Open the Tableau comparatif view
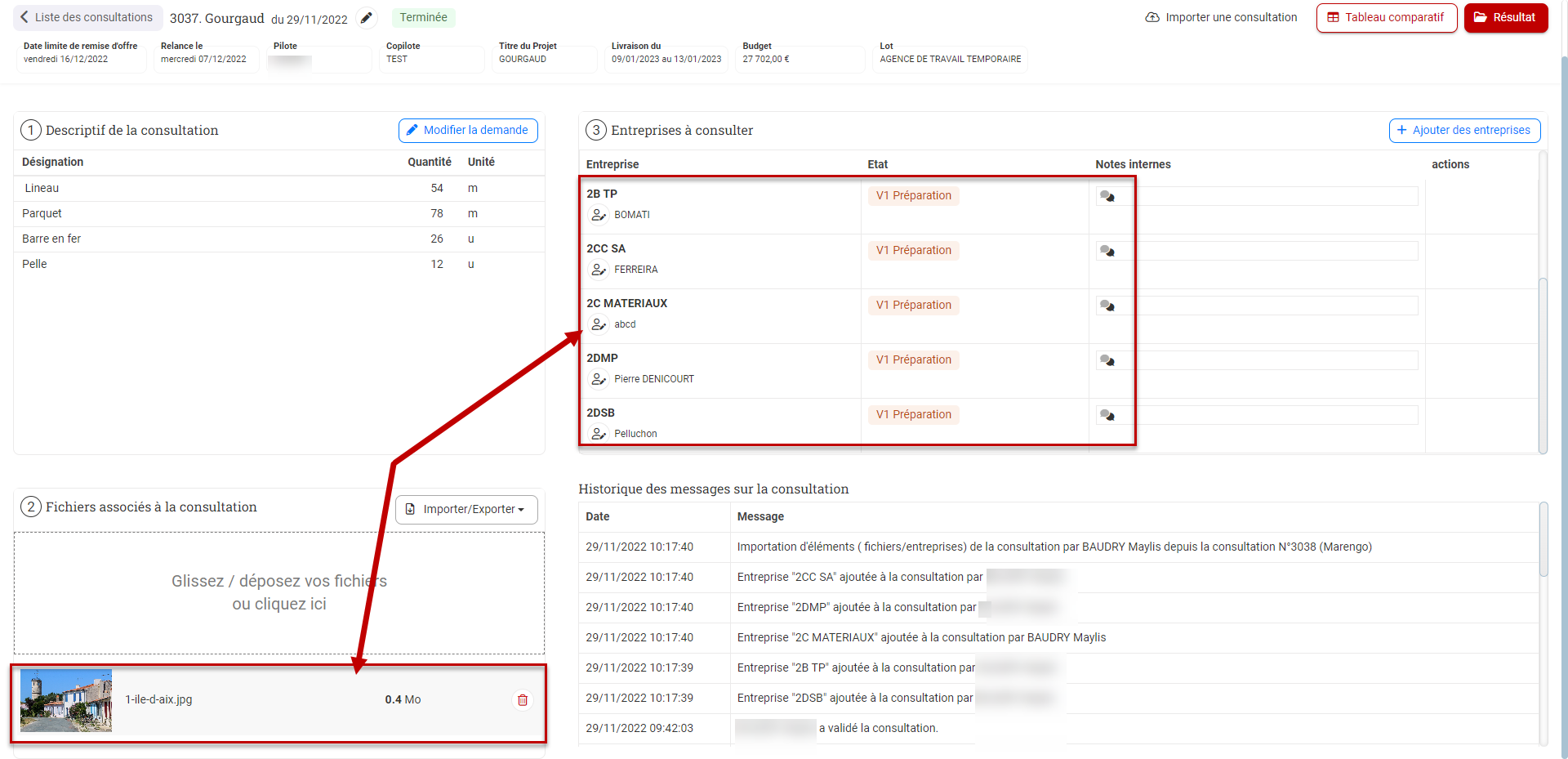 coord(1386,17)
